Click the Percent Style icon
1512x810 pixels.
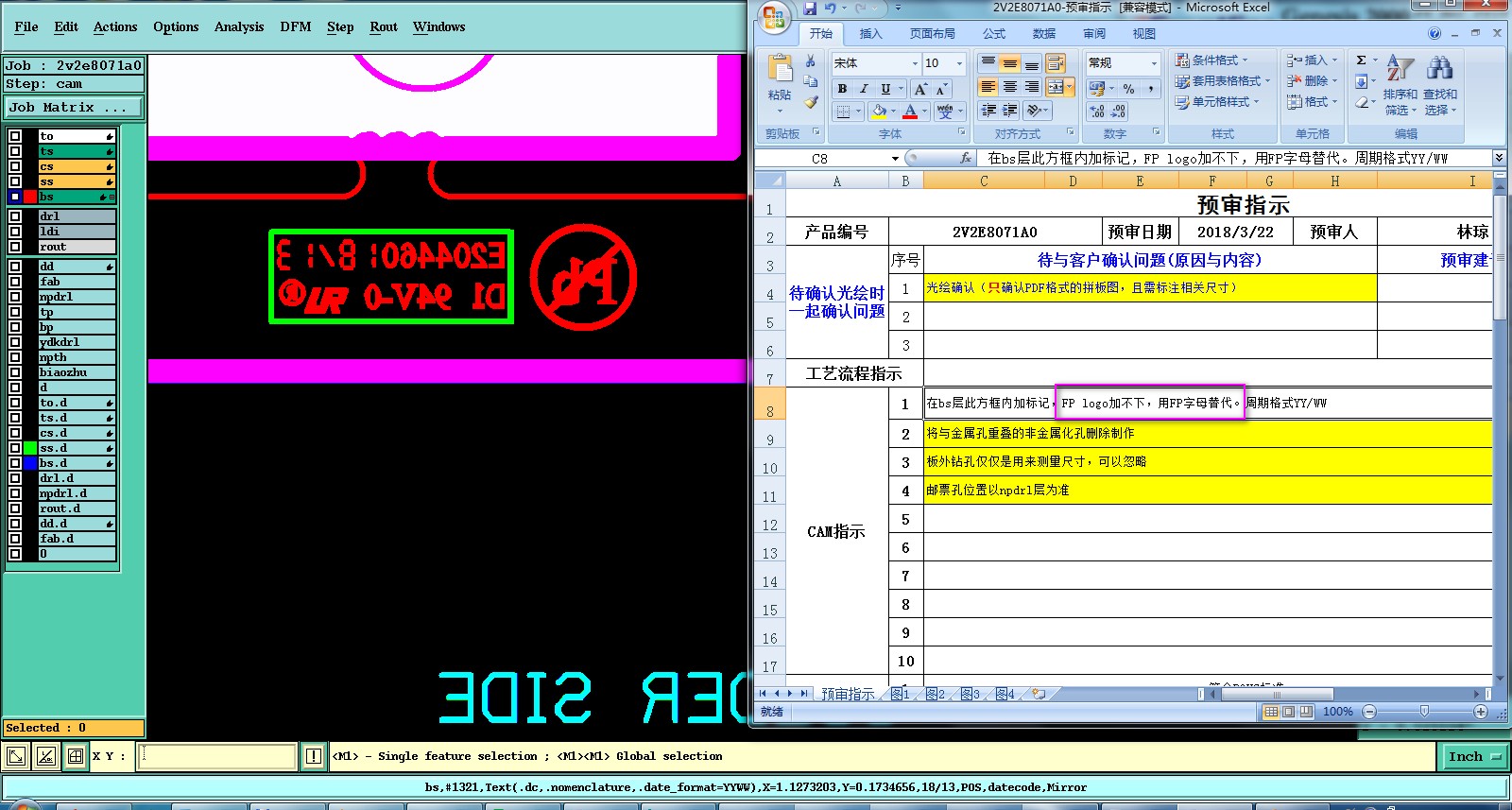1128,89
